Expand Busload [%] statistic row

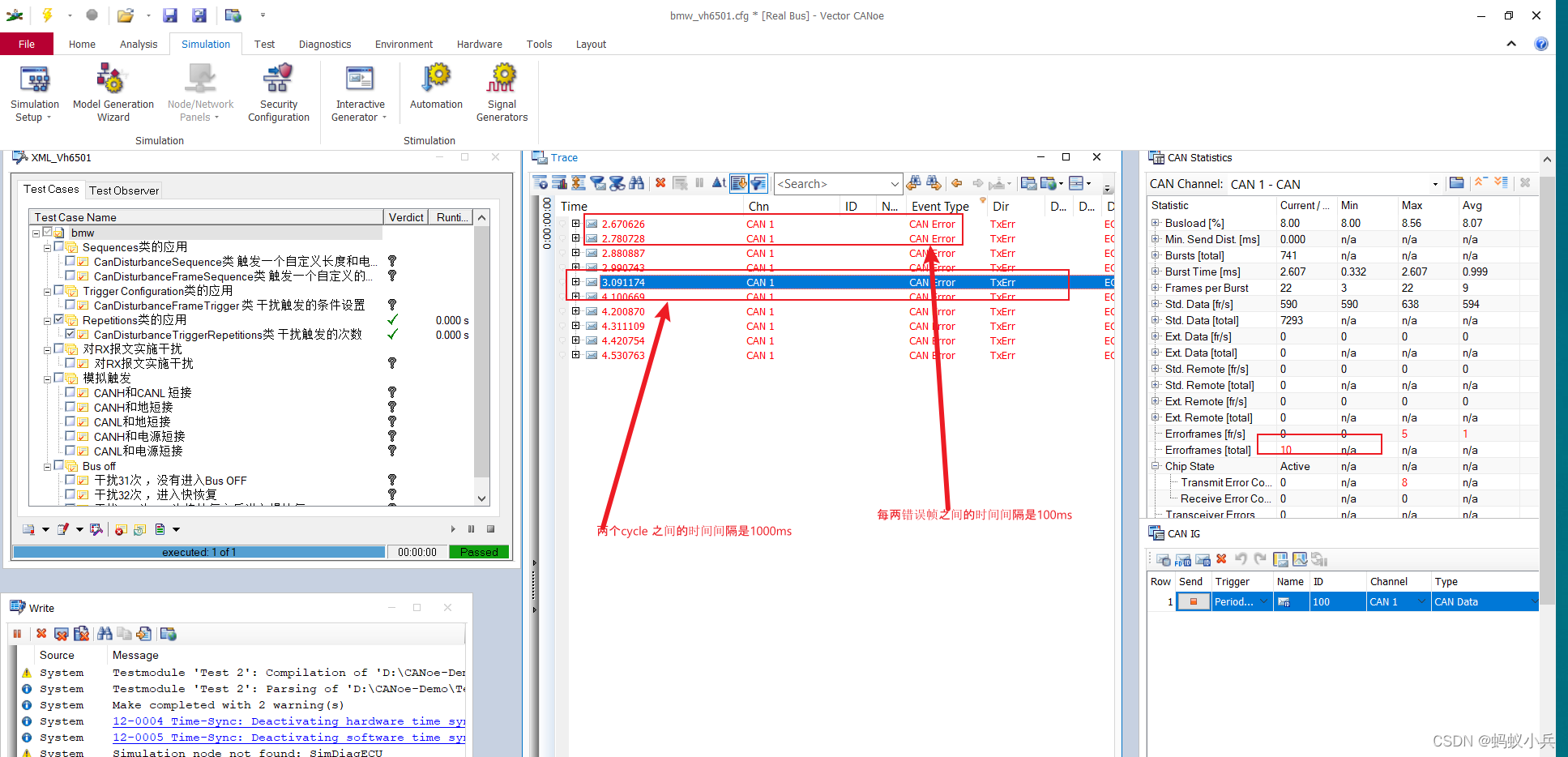click(x=1156, y=223)
